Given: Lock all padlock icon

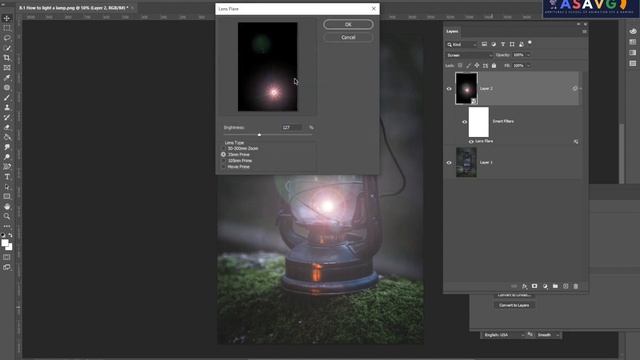Looking at the screenshot, I should pos(494,65).
